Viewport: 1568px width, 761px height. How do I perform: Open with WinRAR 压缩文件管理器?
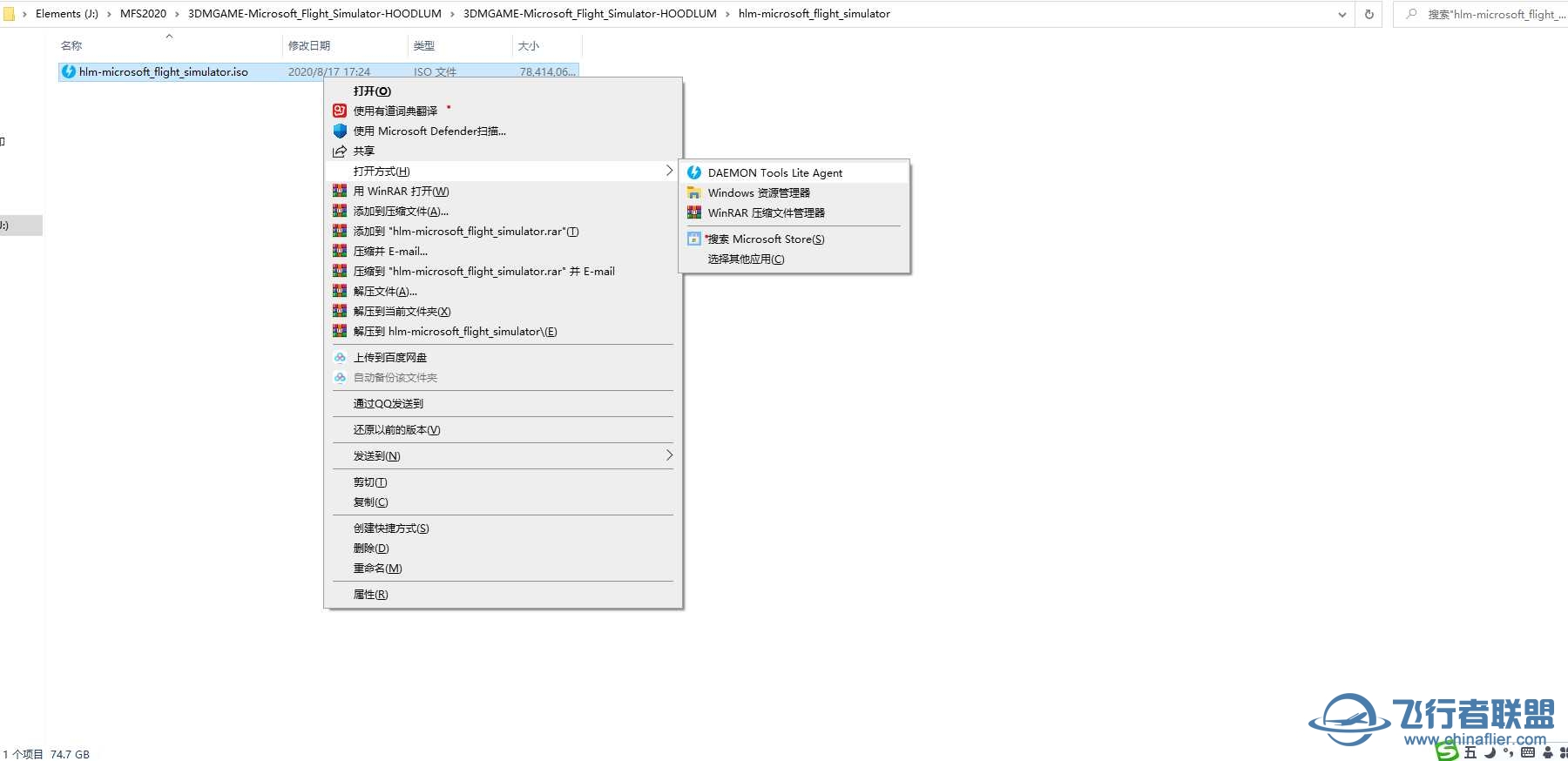tap(794, 212)
